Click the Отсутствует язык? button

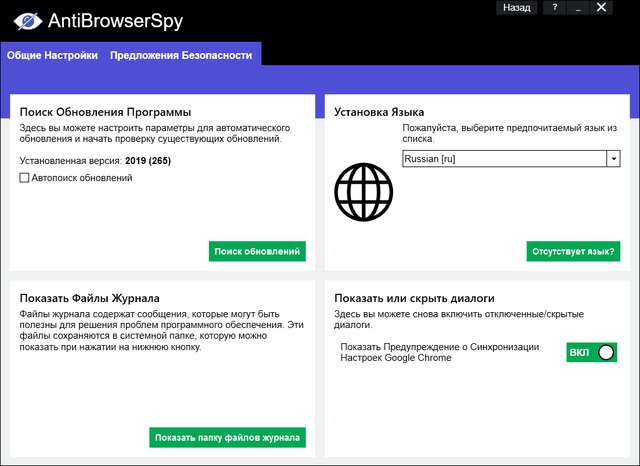[572, 251]
